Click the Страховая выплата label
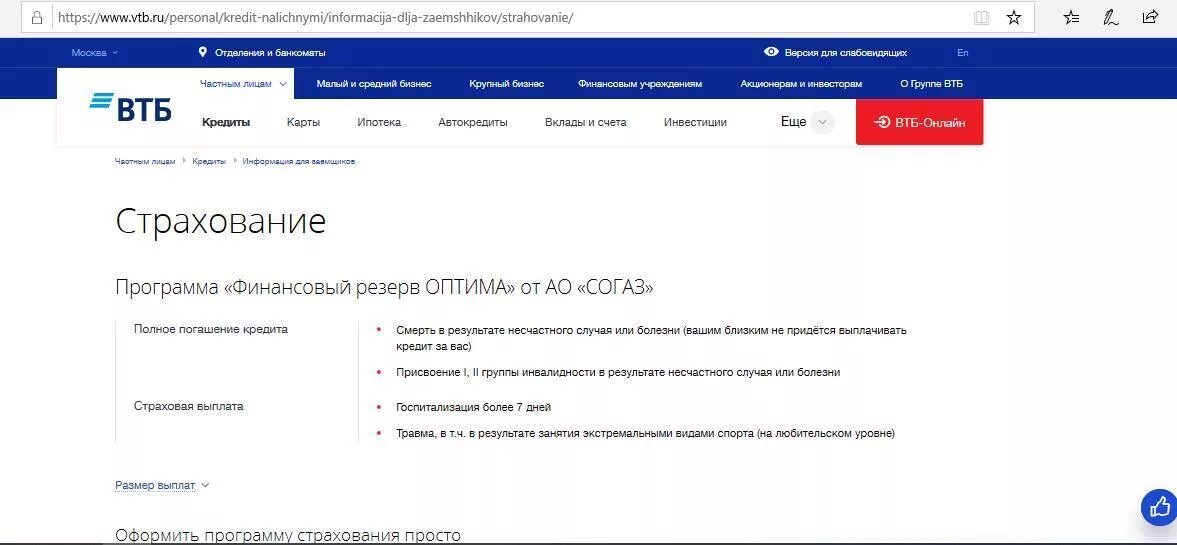This screenshot has height=545, width=1177. pyautogui.click(x=188, y=406)
